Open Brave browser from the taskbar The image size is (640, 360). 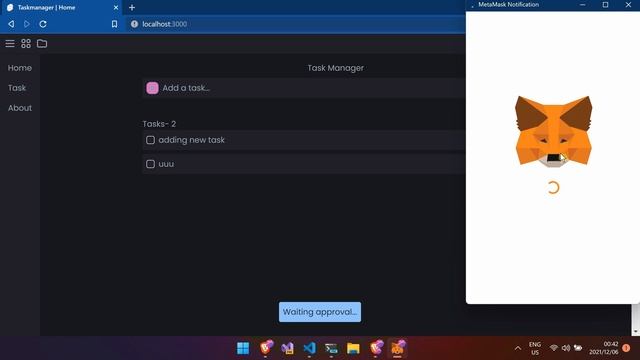[x=266, y=348]
